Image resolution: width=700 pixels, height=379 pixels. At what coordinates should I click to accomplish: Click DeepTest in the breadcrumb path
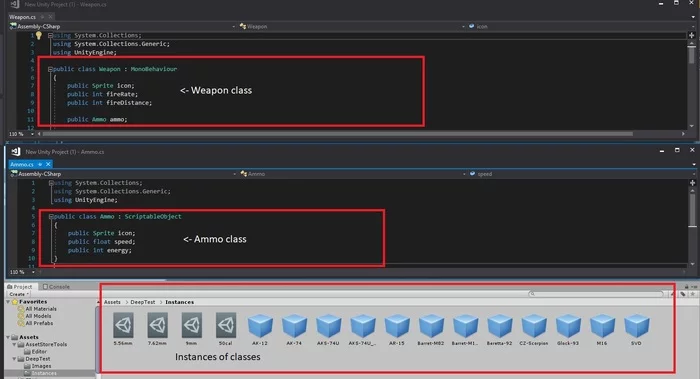point(143,302)
